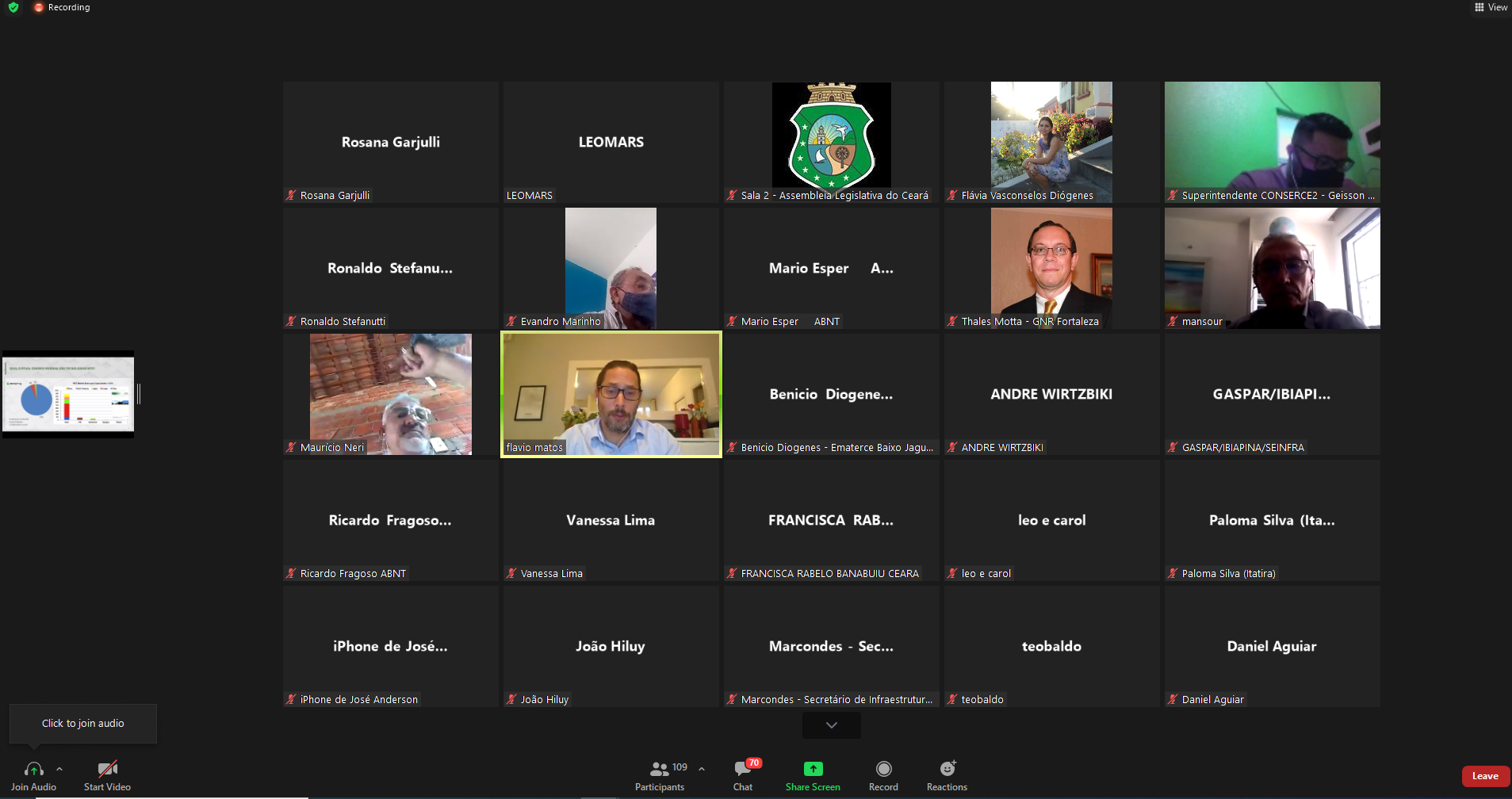Viewport: 1512px width, 799px height.
Task: Leave the meeting
Action: point(1484,776)
